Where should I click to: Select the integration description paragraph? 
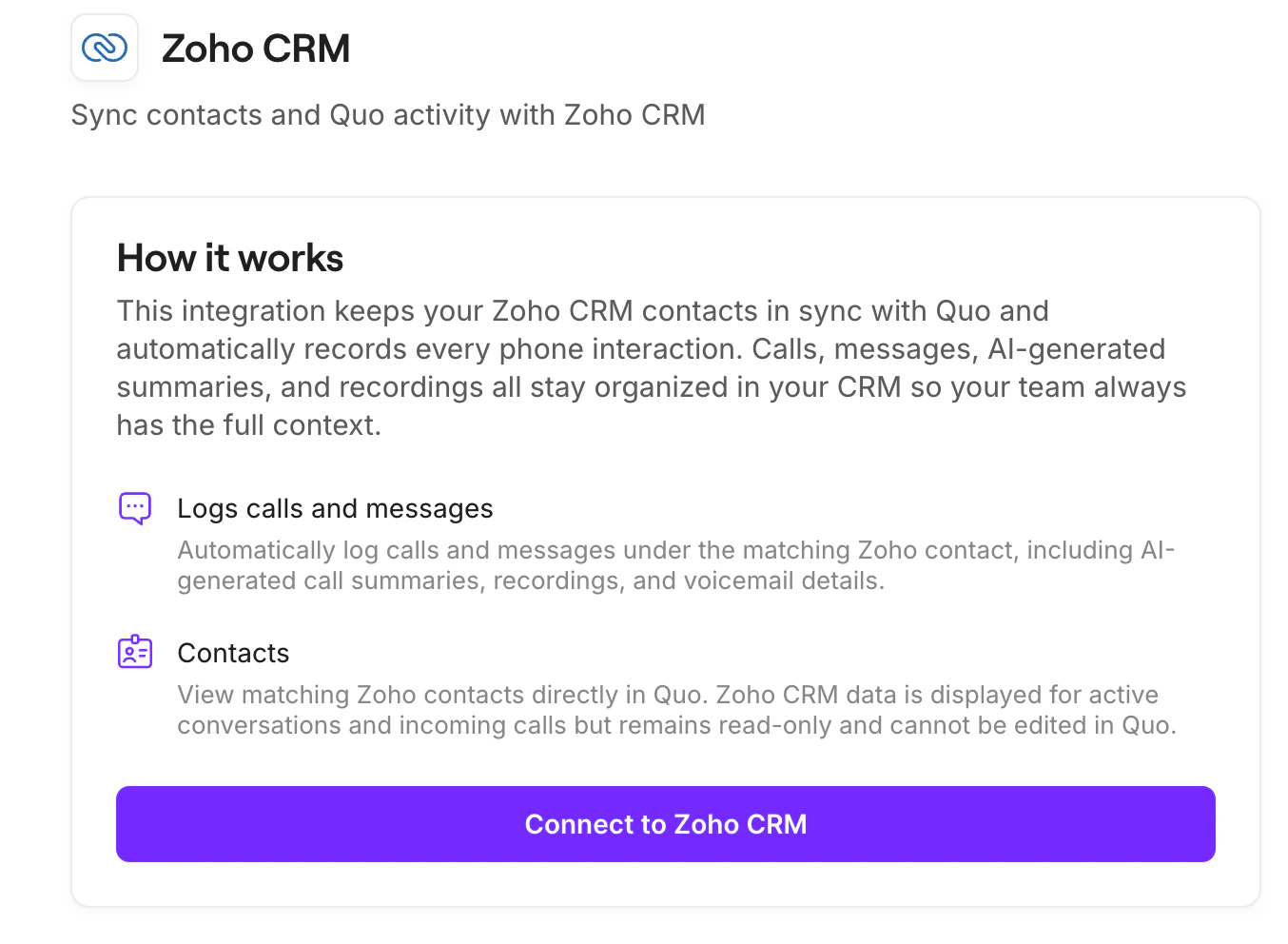point(651,367)
